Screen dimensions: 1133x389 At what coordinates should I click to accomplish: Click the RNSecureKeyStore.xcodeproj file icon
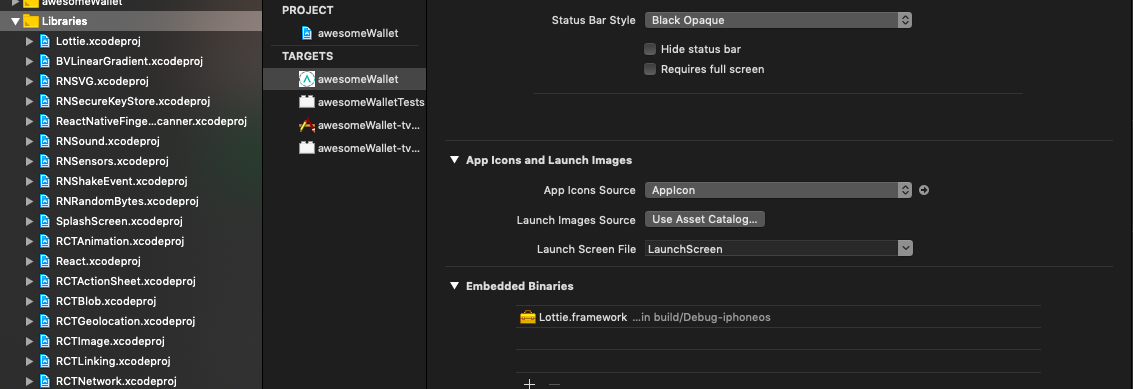[x=45, y=101]
